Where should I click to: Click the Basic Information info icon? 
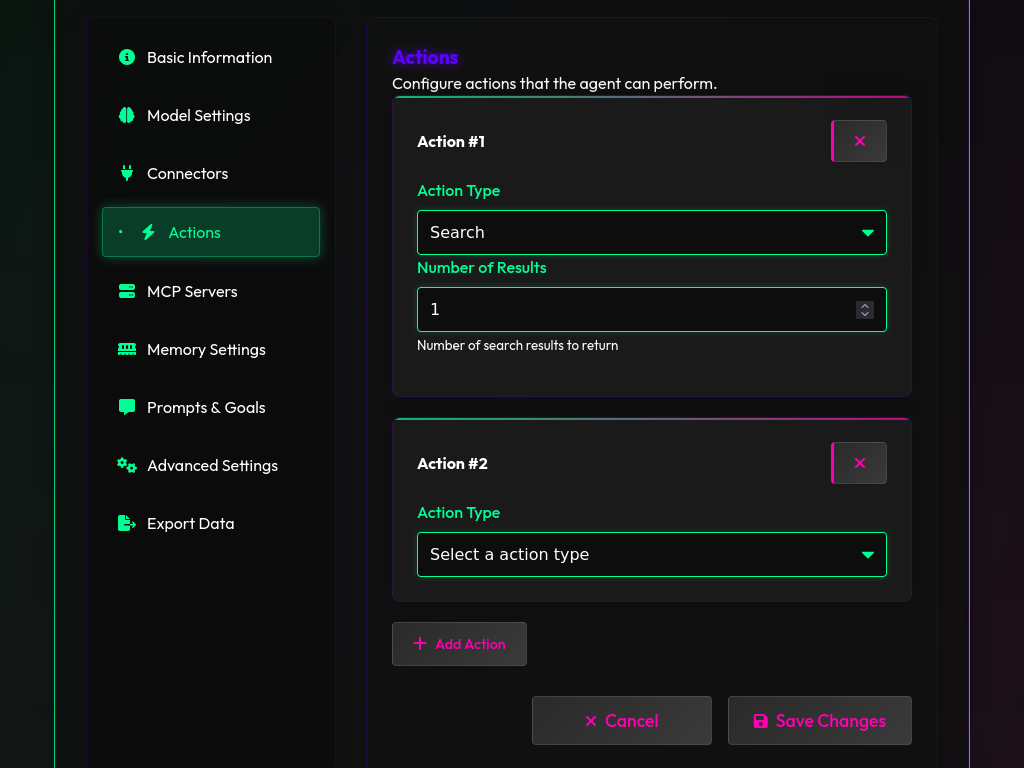[127, 57]
